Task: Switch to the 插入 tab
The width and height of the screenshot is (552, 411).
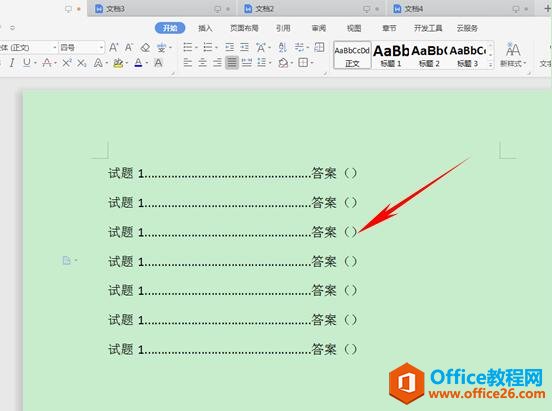Action: coord(205,28)
